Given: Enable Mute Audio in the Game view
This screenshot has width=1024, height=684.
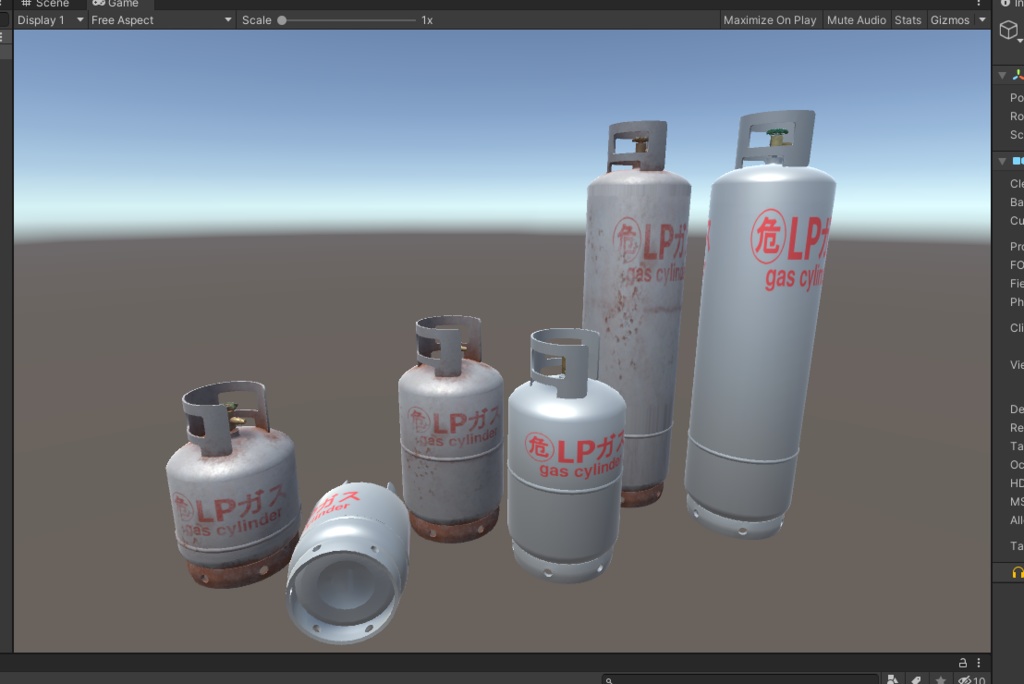Looking at the screenshot, I should [856, 19].
